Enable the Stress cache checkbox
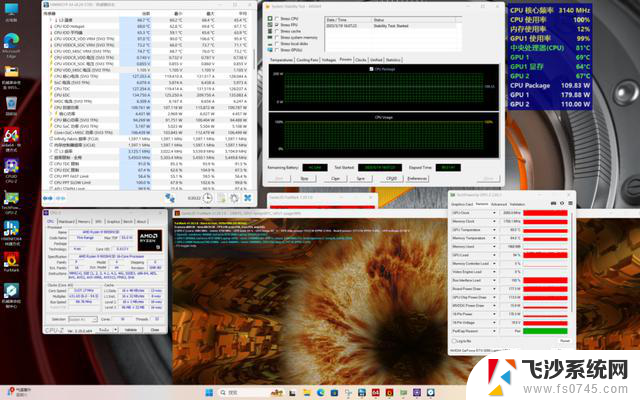Image resolution: width=640 pixels, height=400 pixels. 277,31
